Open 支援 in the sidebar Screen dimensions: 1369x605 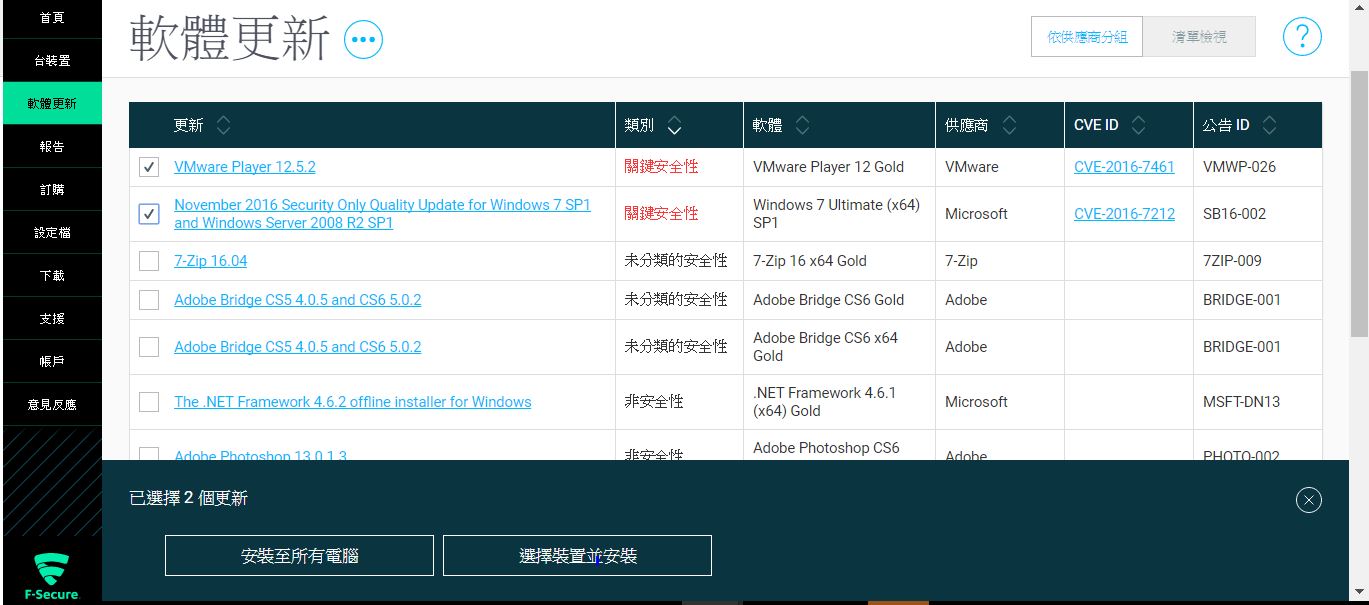point(52,318)
